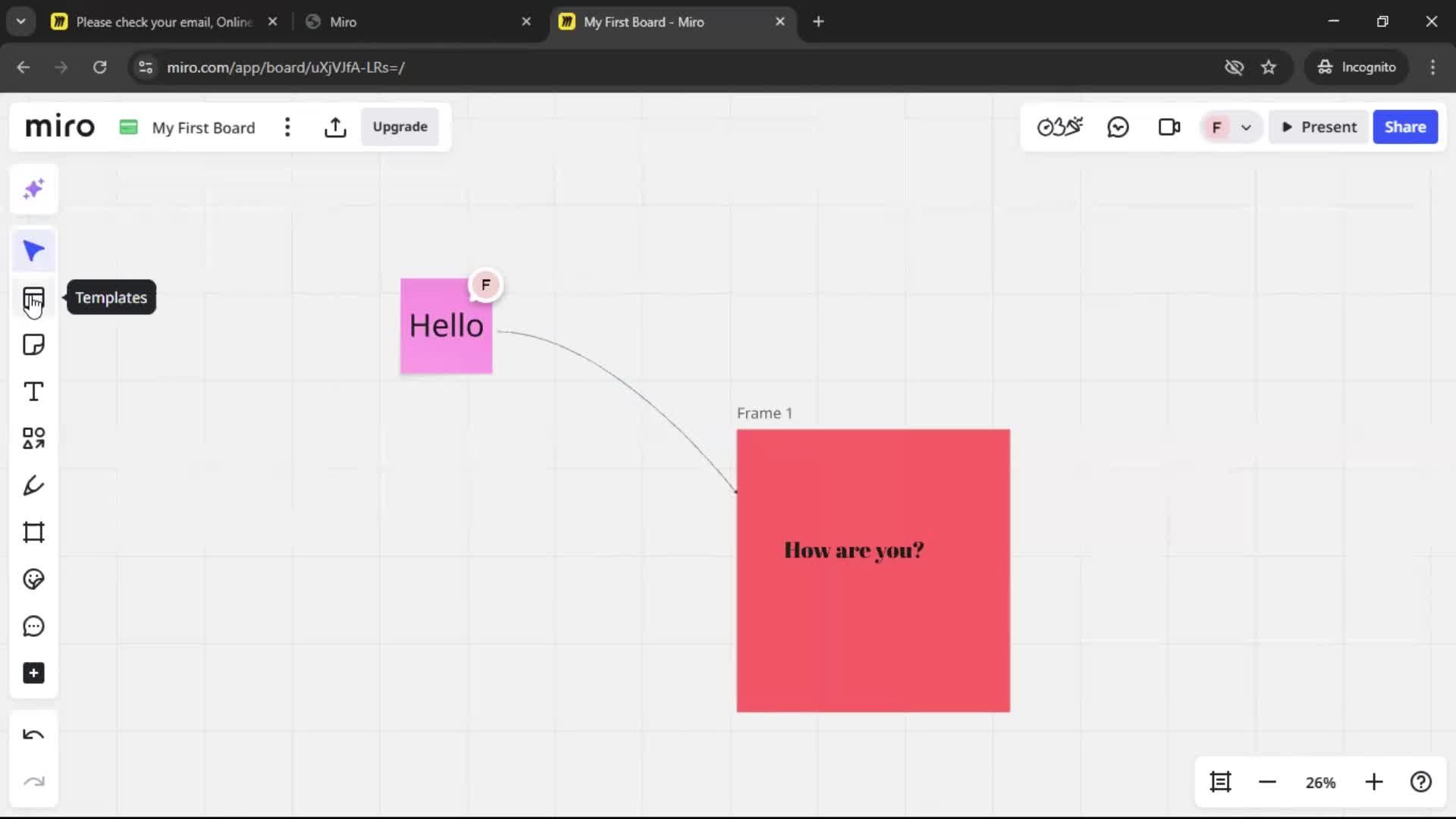Viewport: 1456px width, 819px height.
Task: Zoom out with the minus button
Action: click(1267, 782)
